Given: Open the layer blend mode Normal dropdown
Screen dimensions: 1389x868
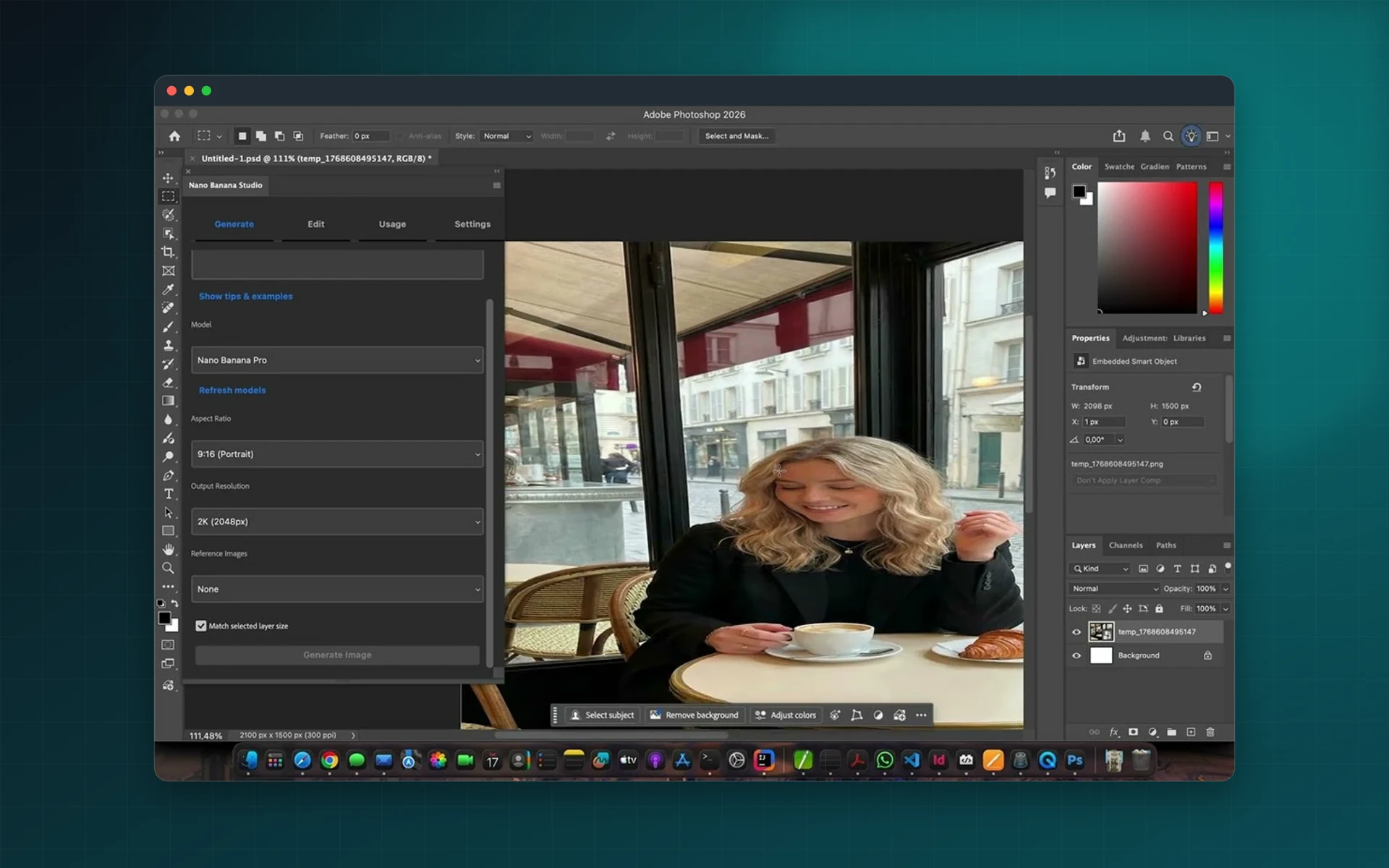Looking at the screenshot, I should coord(1114,589).
